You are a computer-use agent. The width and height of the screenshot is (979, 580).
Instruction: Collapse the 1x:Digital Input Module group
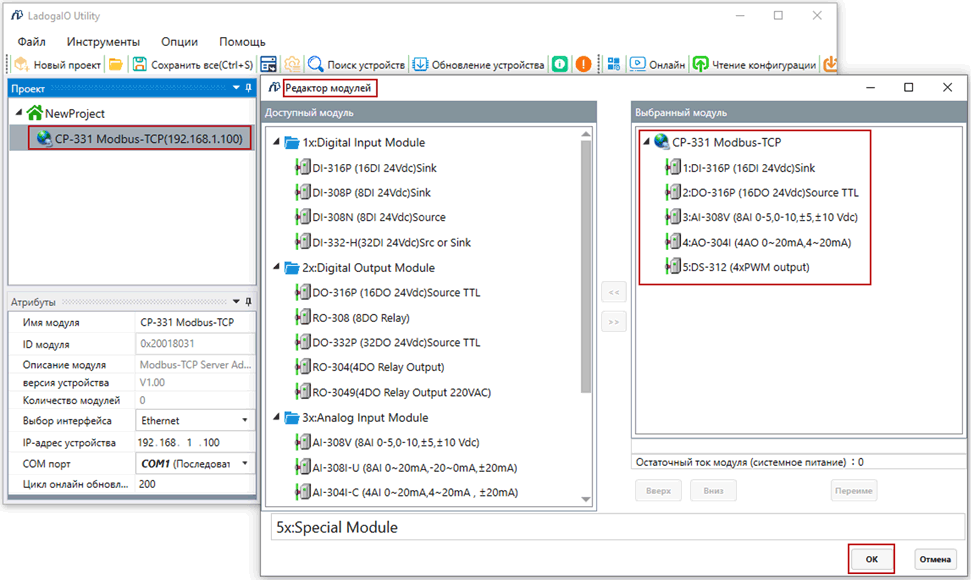[276, 142]
